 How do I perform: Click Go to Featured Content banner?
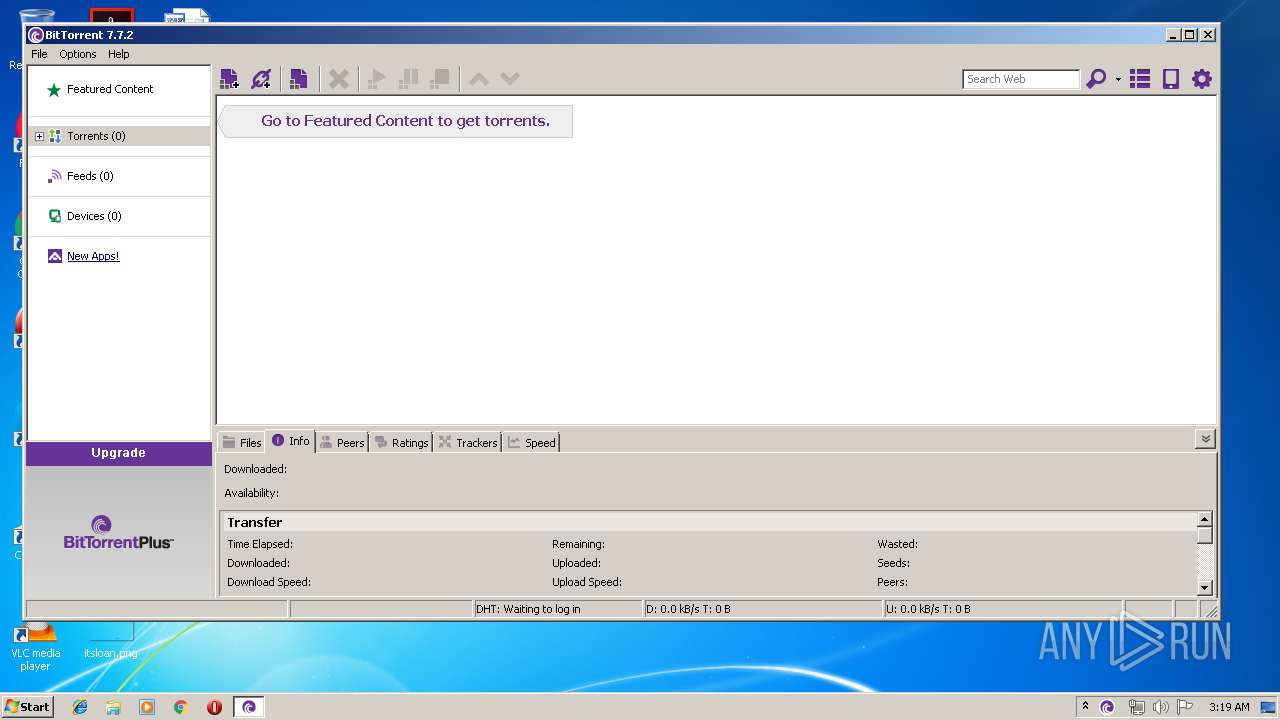[x=396, y=121]
